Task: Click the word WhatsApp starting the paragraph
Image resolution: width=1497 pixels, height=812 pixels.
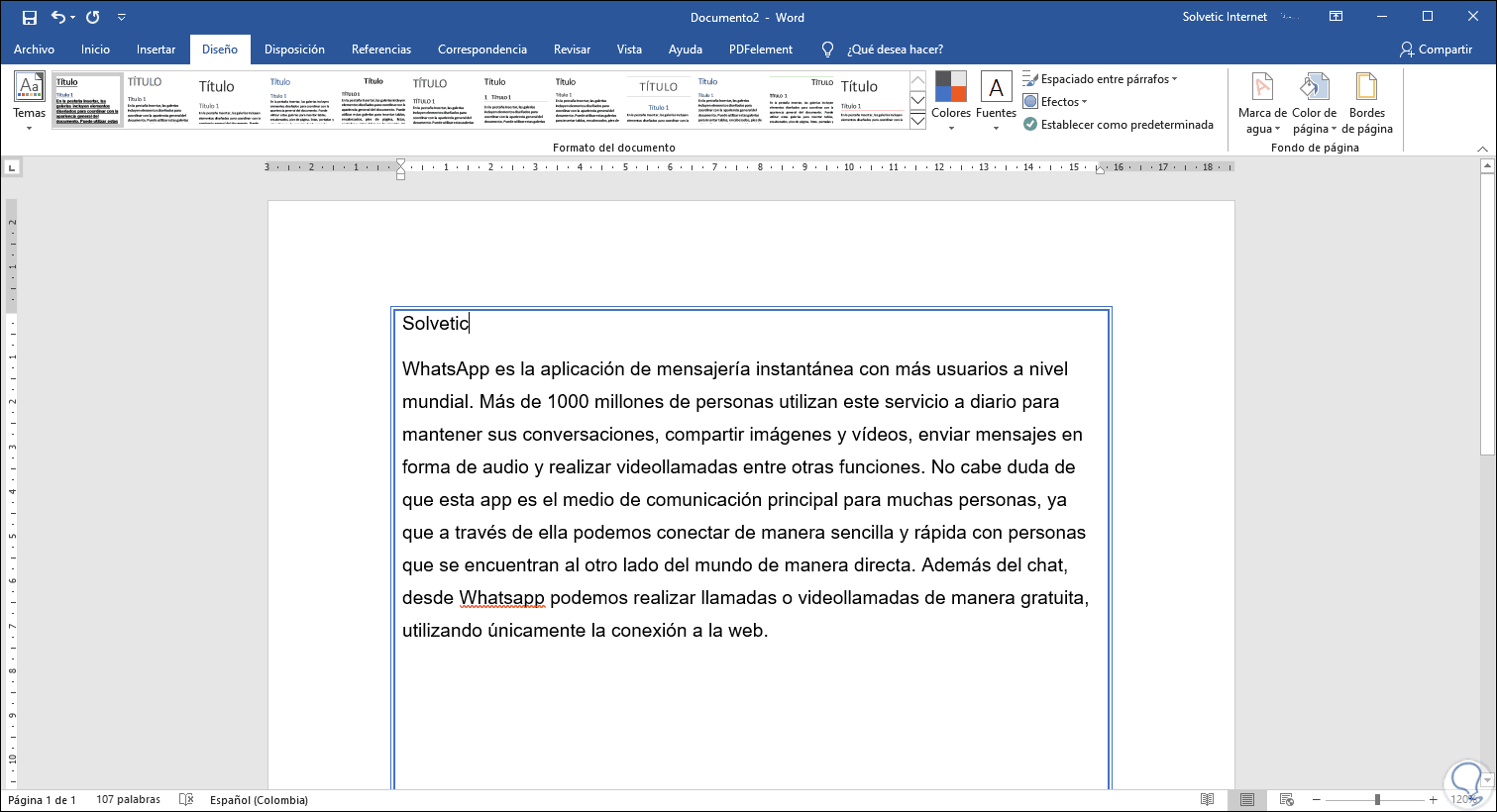Action: click(x=446, y=369)
